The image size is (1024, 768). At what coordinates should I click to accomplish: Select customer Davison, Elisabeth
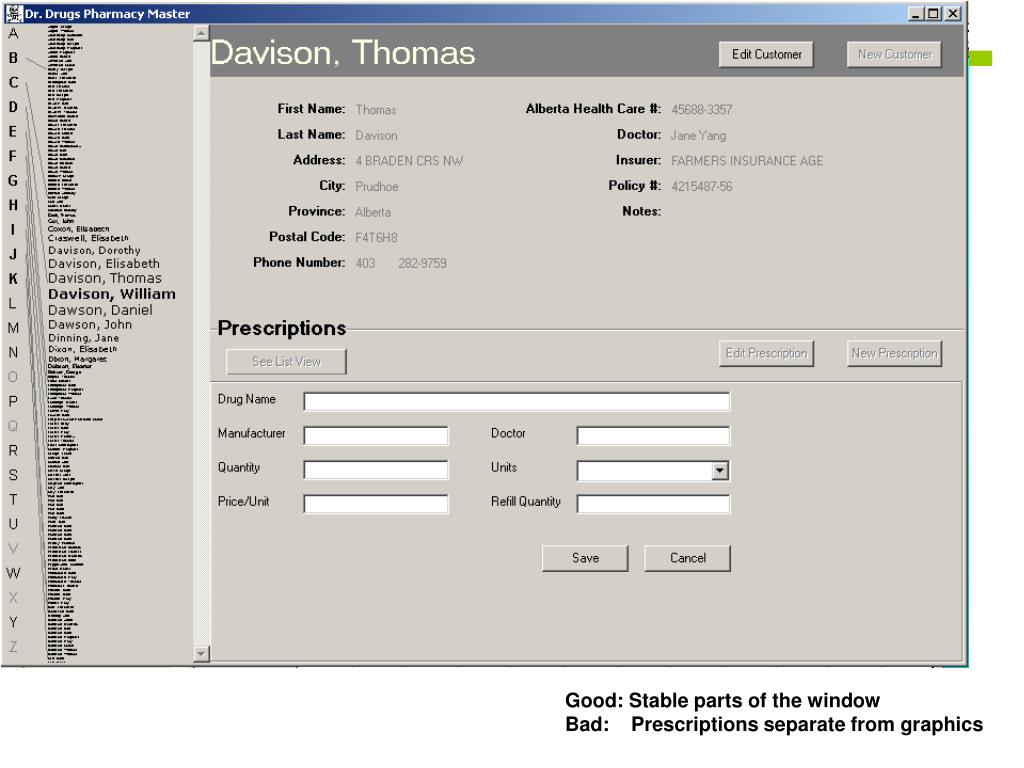pos(104,264)
